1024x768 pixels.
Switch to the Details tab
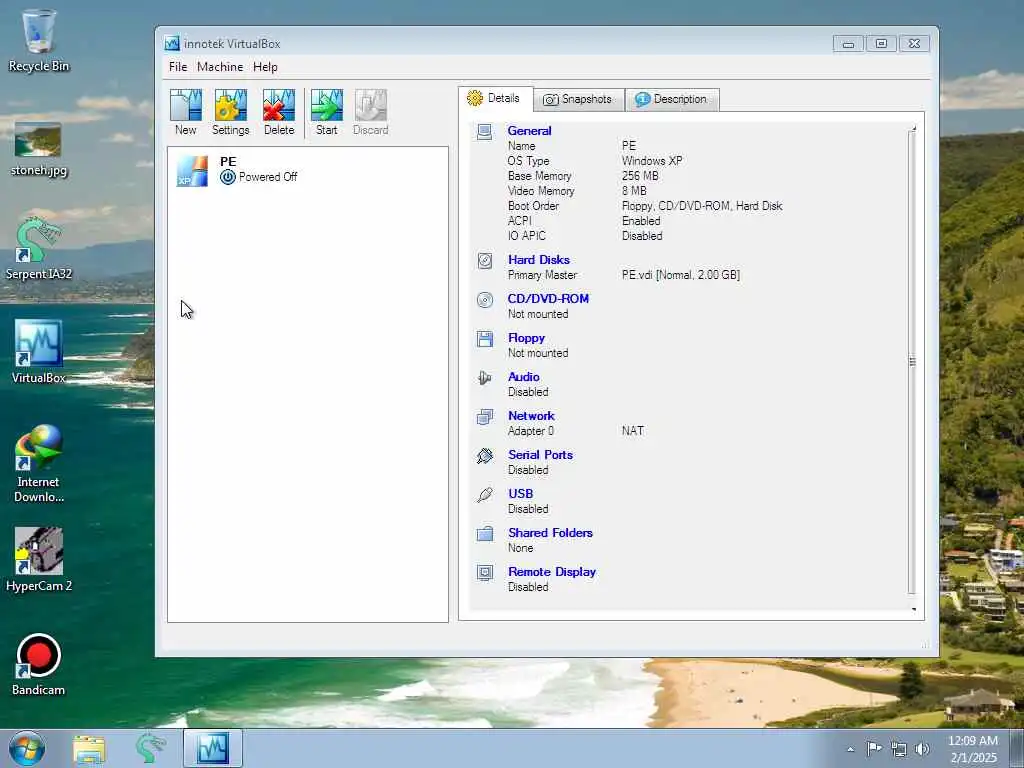tap(495, 99)
